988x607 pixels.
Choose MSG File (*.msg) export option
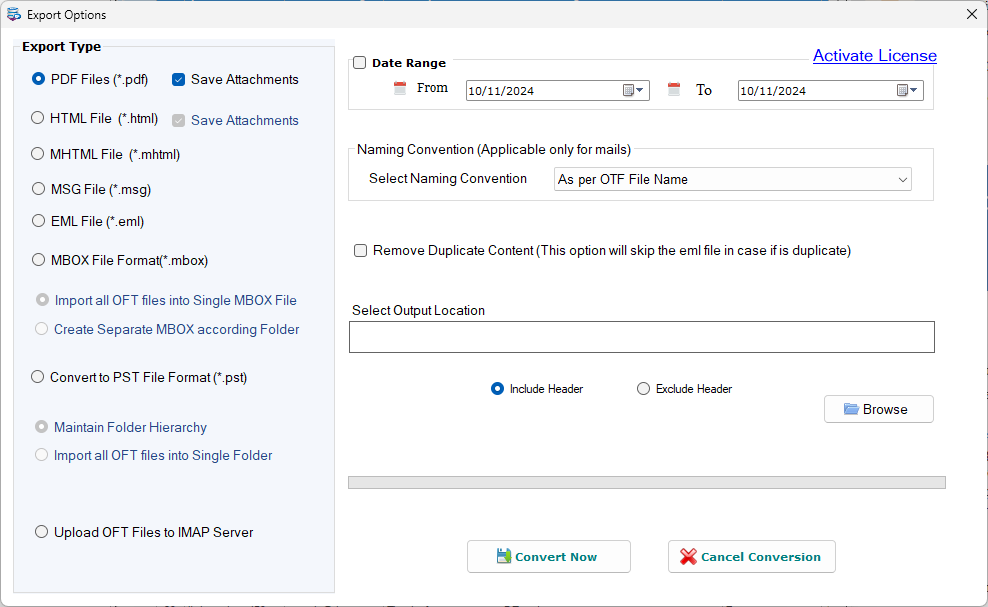(38, 188)
